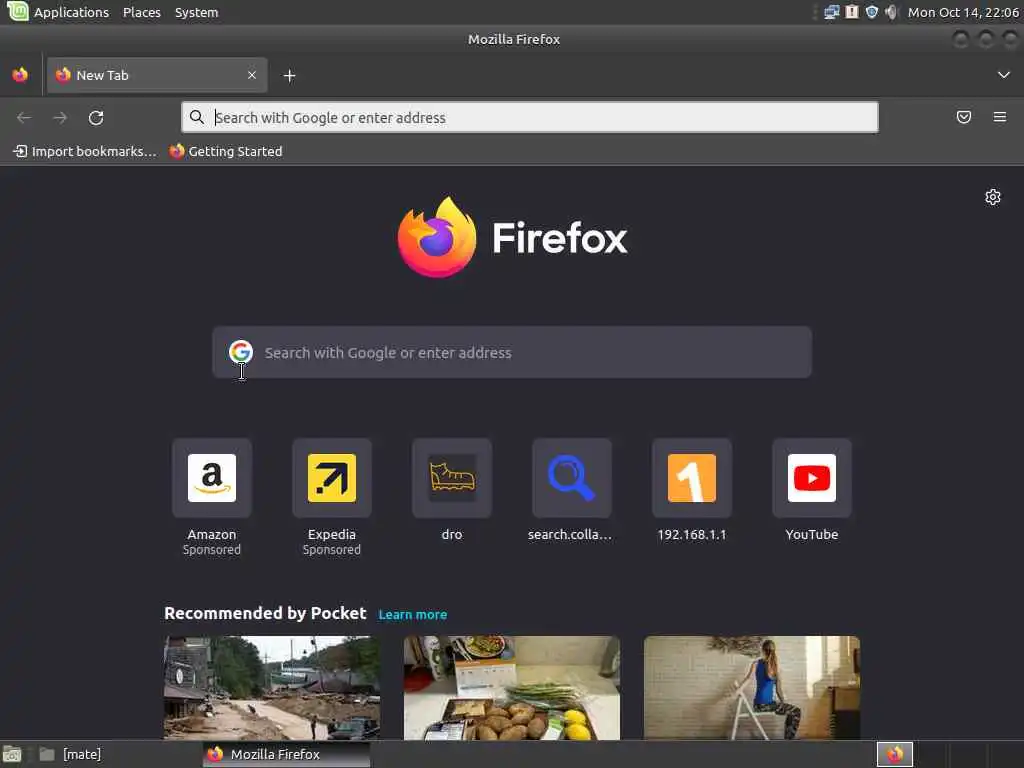Open Save to Pocket button
The height and width of the screenshot is (768, 1024).
(963, 117)
